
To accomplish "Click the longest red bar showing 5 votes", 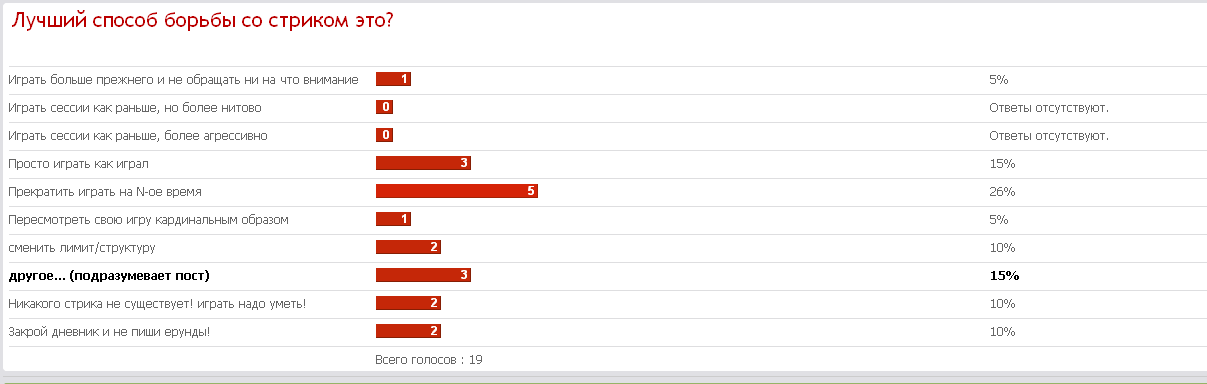I will tap(457, 191).
